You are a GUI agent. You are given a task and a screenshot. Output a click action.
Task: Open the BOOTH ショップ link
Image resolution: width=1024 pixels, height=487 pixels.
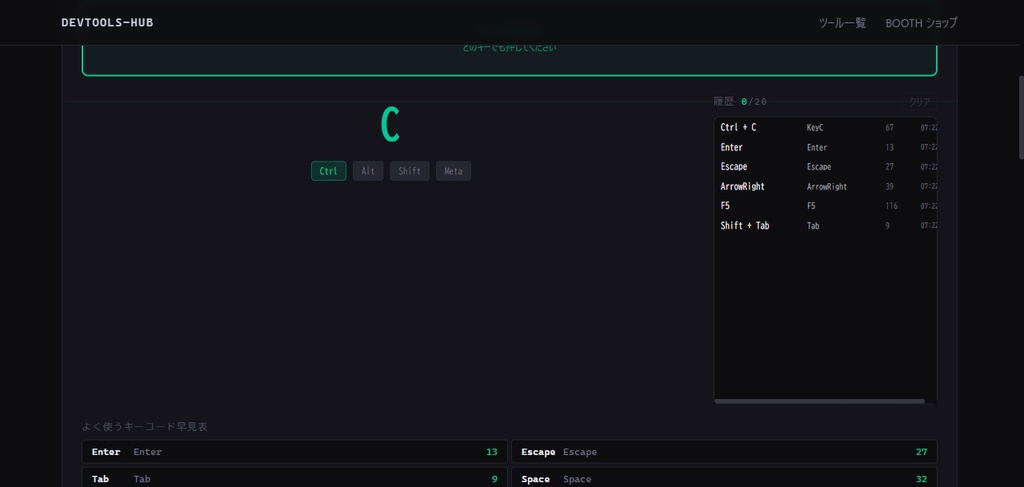[x=921, y=23]
